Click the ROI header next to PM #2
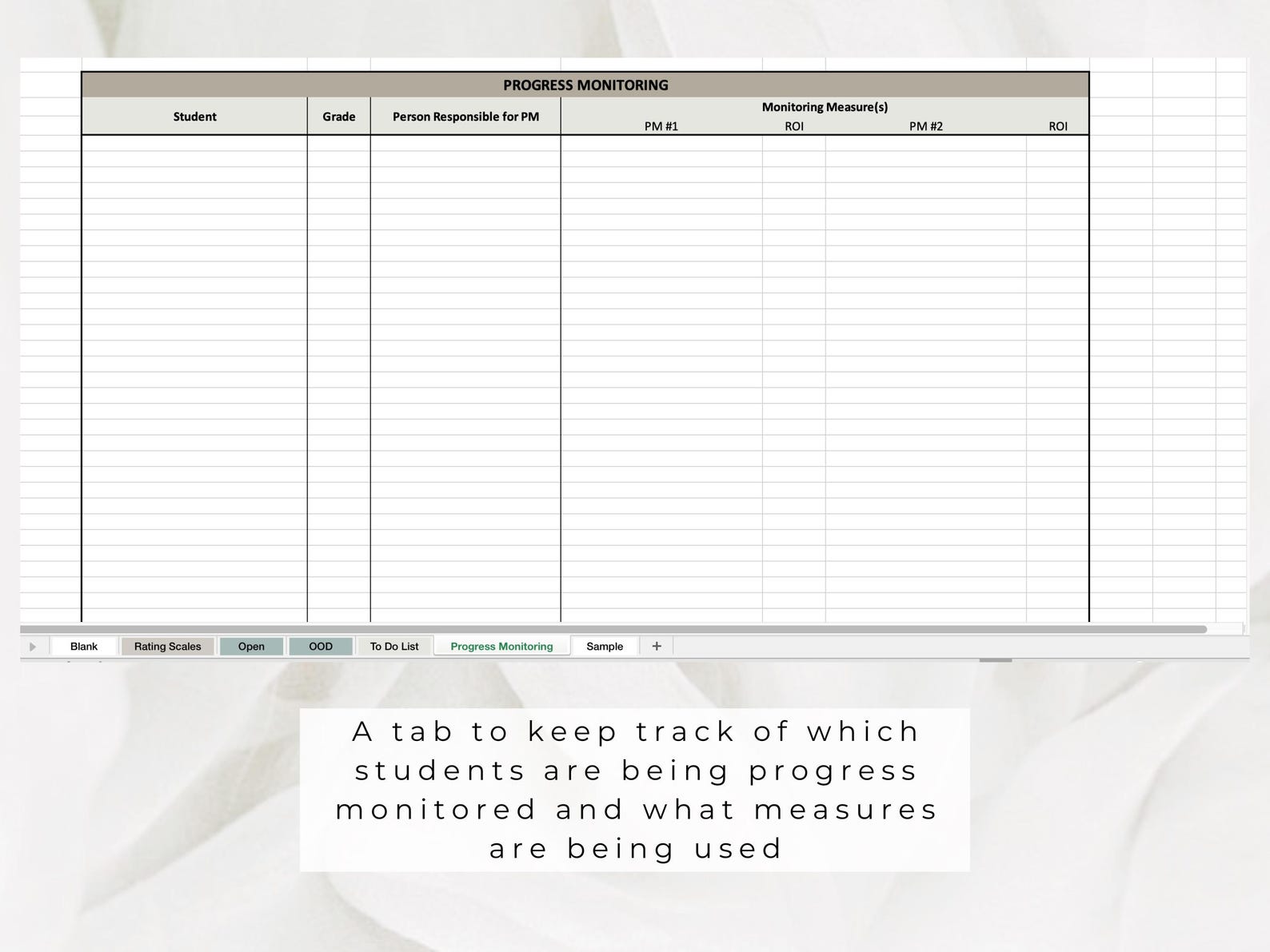The height and width of the screenshot is (952, 1270). click(x=1058, y=126)
